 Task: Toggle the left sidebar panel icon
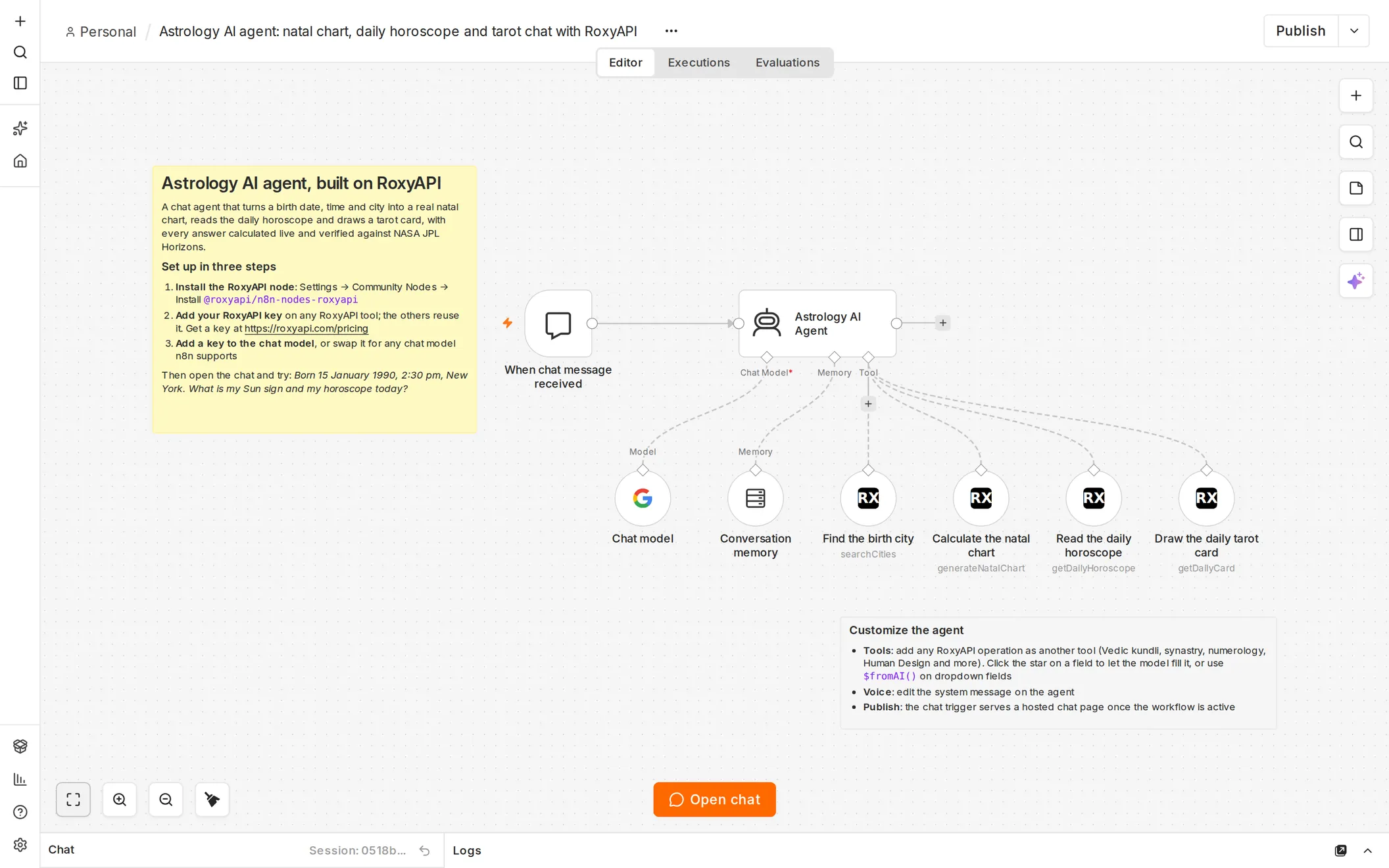(x=20, y=83)
